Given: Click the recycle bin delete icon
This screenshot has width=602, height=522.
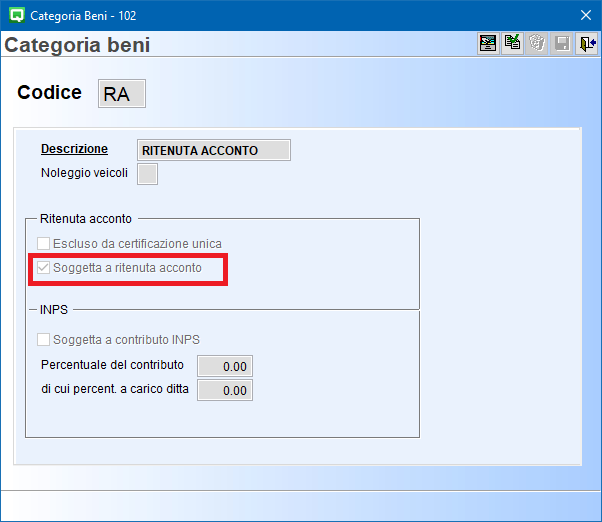Looking at the screenshot, I should pyautogui.click(x=537, y=44).
